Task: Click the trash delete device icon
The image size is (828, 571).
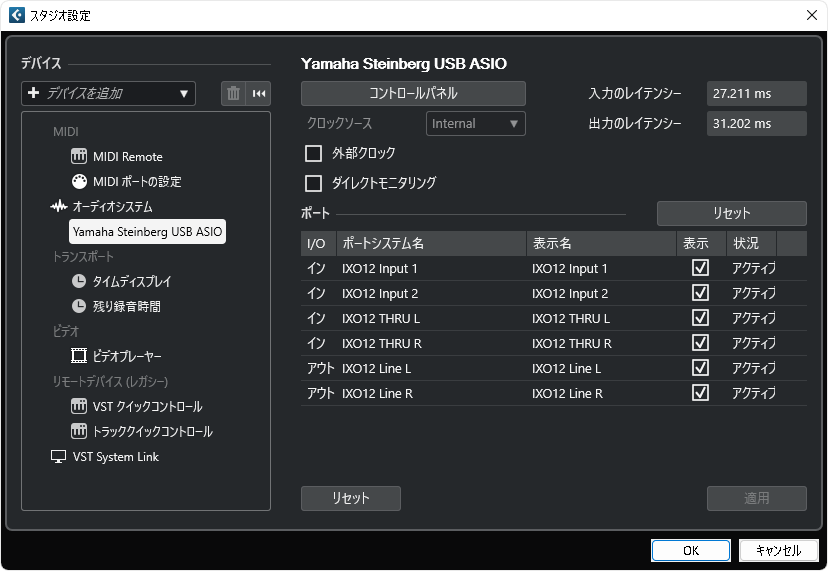Action: click(233, 93)
